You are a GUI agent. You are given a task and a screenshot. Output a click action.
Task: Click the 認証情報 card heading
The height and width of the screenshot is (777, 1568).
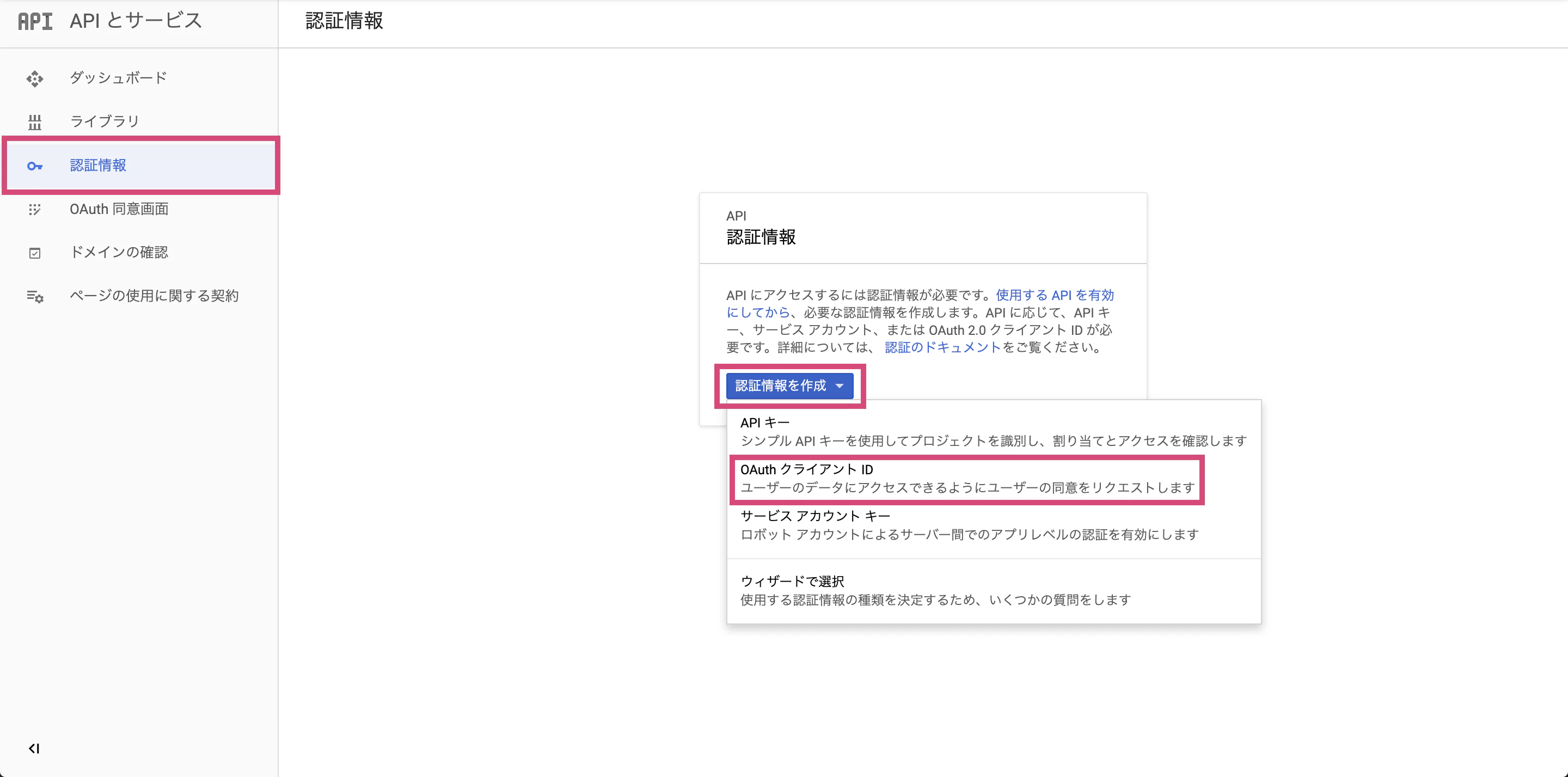tap(761, 237)
